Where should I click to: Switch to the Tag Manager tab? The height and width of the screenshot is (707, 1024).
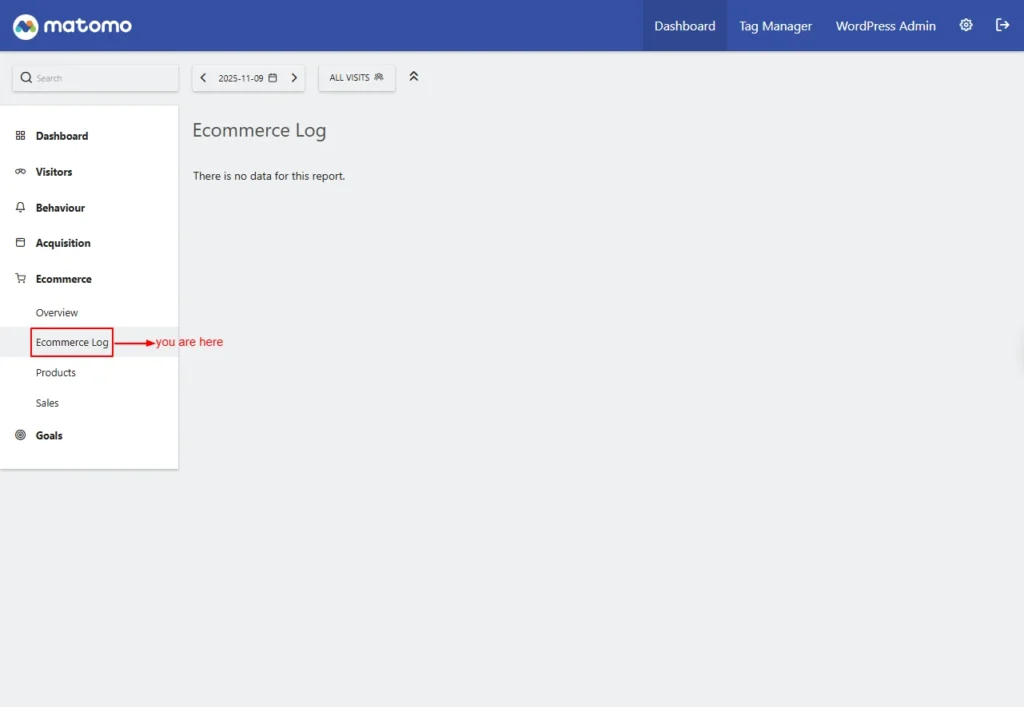[x=775, y=26]
